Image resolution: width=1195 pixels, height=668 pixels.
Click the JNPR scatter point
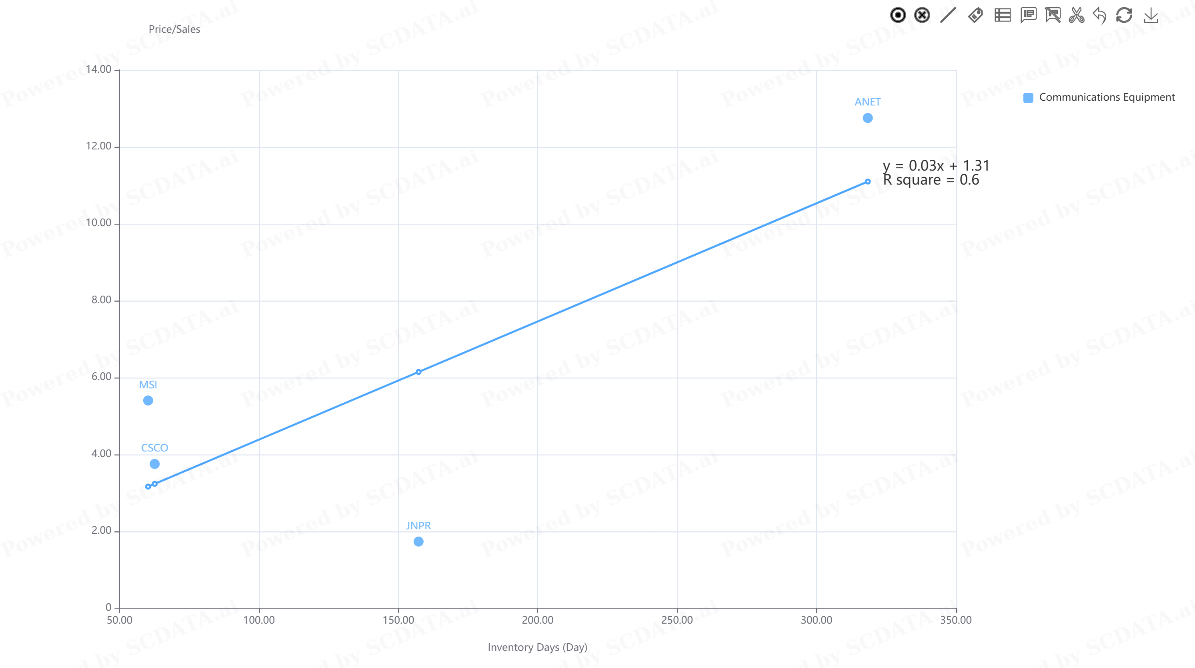pos(418,542)
